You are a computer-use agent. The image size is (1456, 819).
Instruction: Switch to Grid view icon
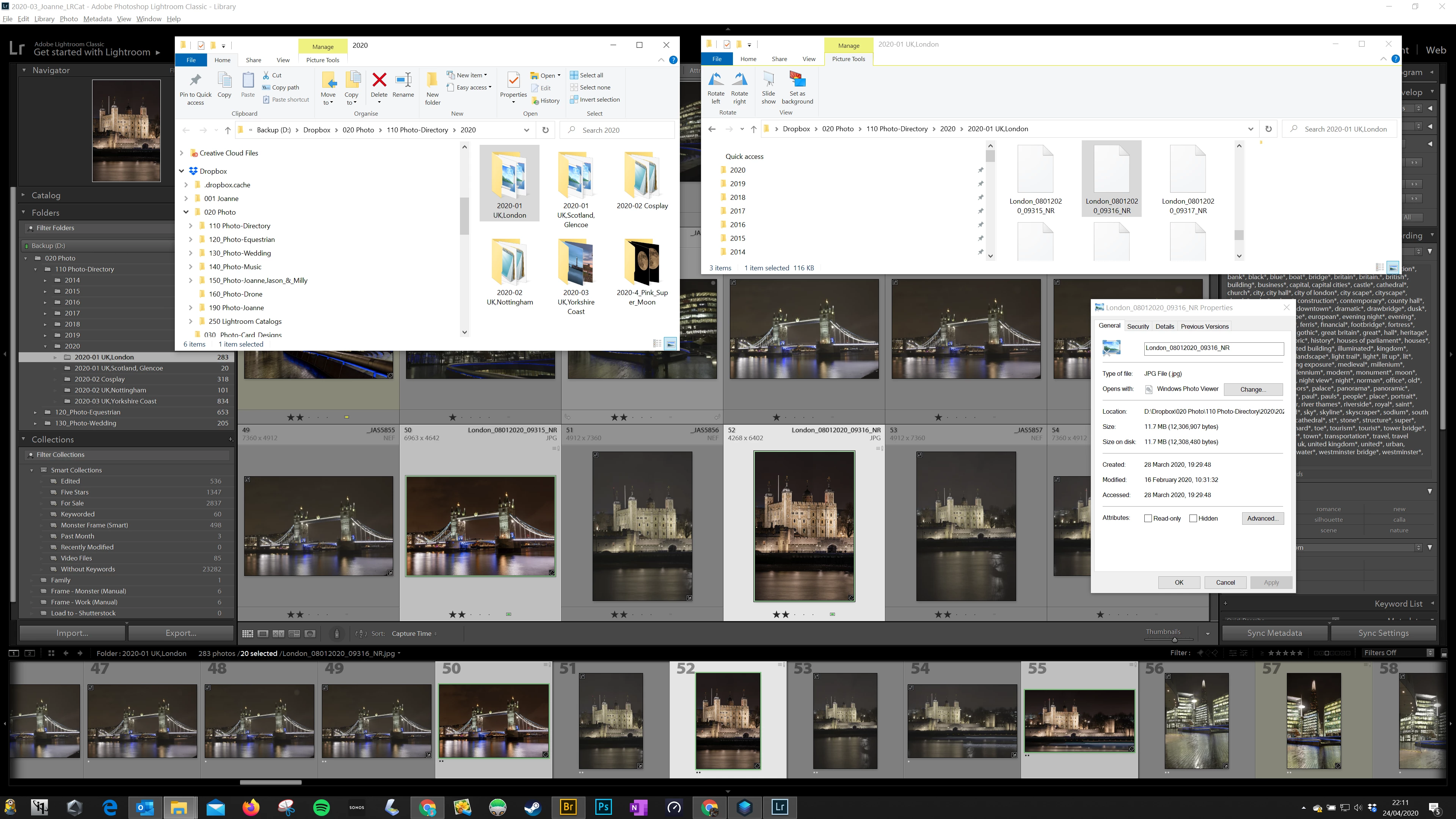[248, 634]
